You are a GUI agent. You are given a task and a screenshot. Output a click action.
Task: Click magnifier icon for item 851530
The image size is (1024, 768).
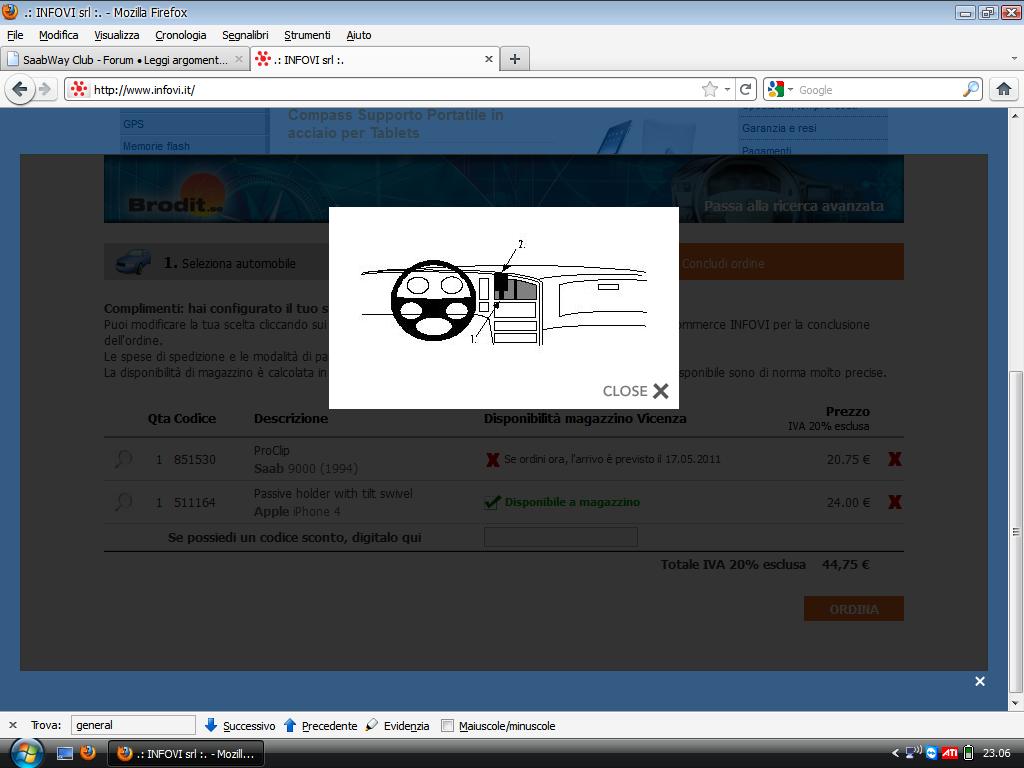click(123, 459)
